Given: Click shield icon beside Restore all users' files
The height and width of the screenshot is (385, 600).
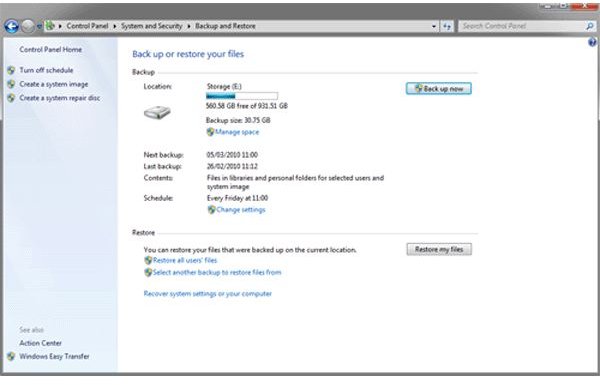Looking at the screenshot, I should click(148, 260).
